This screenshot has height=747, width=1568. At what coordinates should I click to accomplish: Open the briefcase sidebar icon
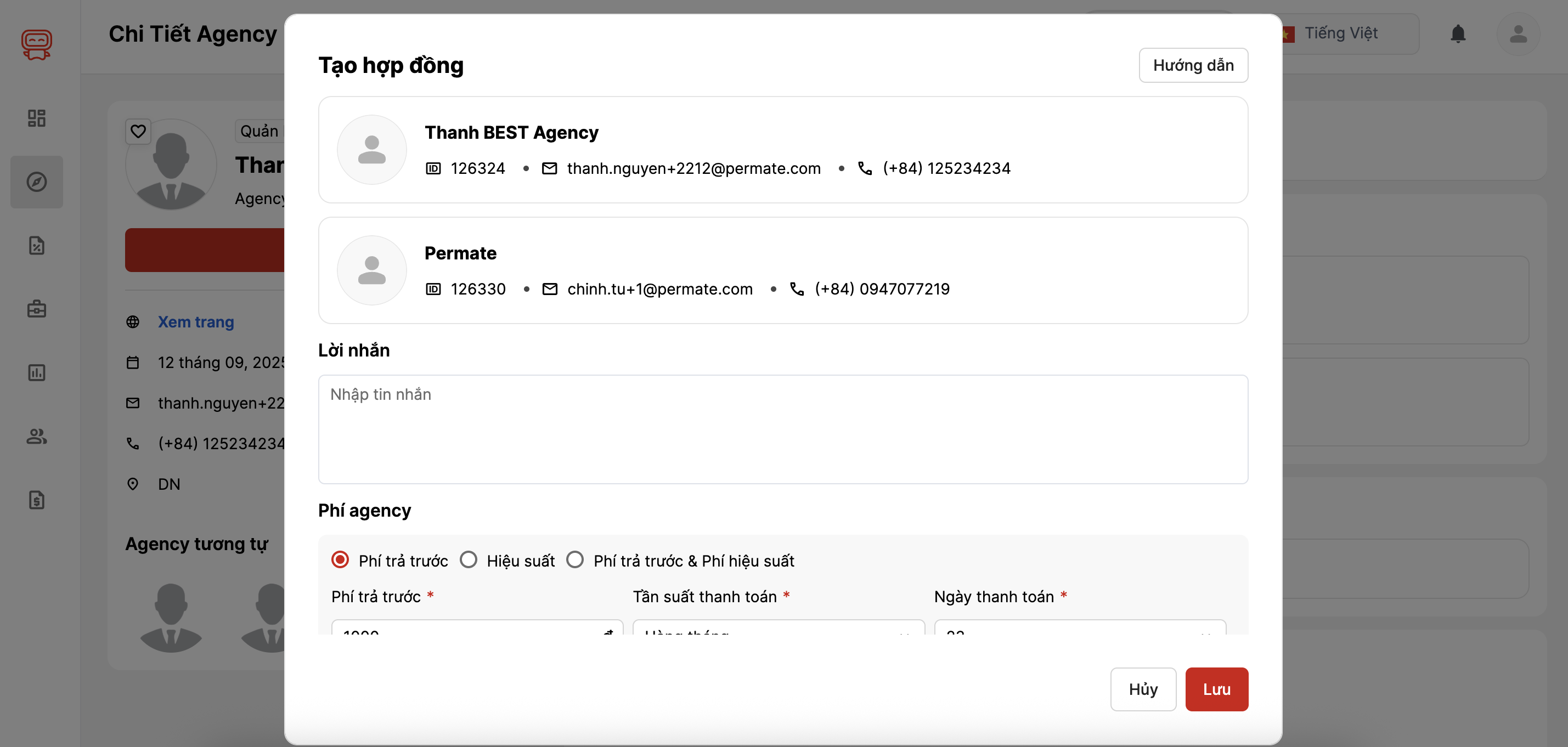point(37,309)
